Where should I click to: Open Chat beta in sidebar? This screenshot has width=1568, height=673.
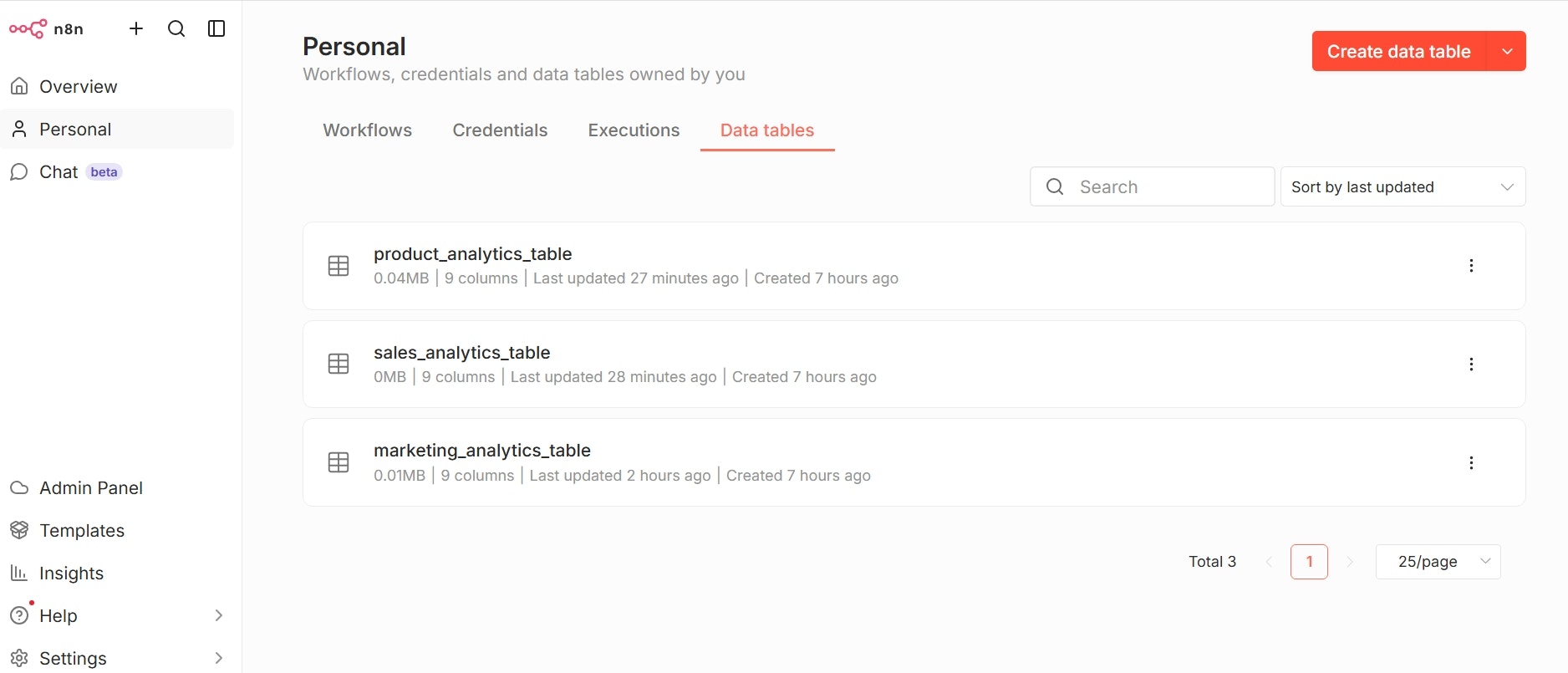(x=117, y=171)
